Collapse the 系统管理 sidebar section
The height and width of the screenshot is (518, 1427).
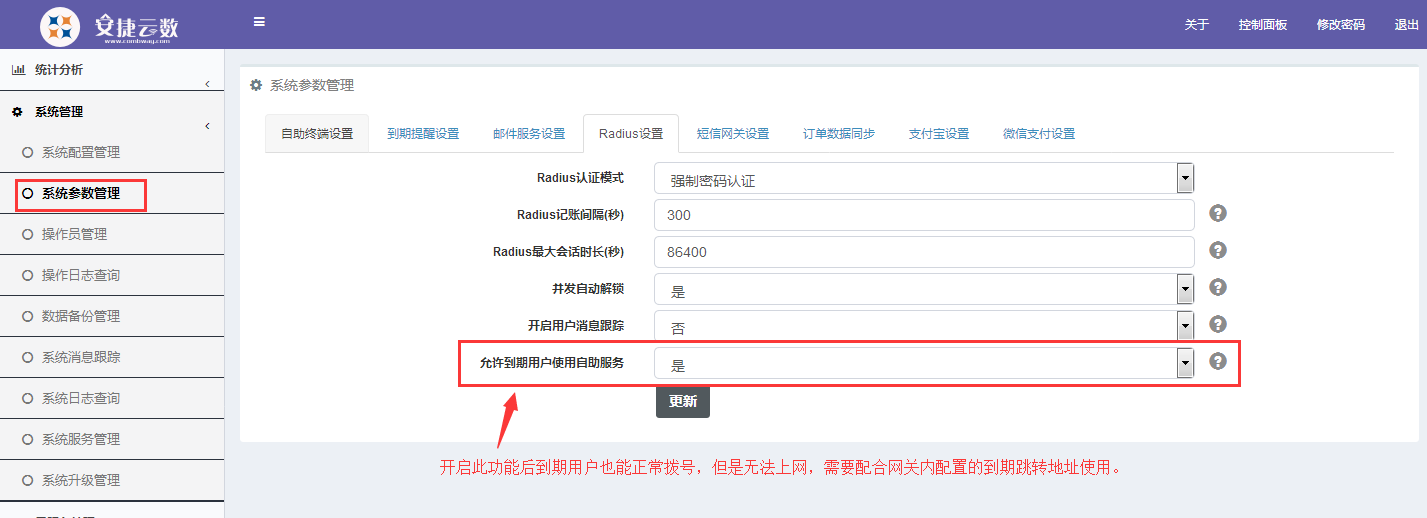coord(207,126)
